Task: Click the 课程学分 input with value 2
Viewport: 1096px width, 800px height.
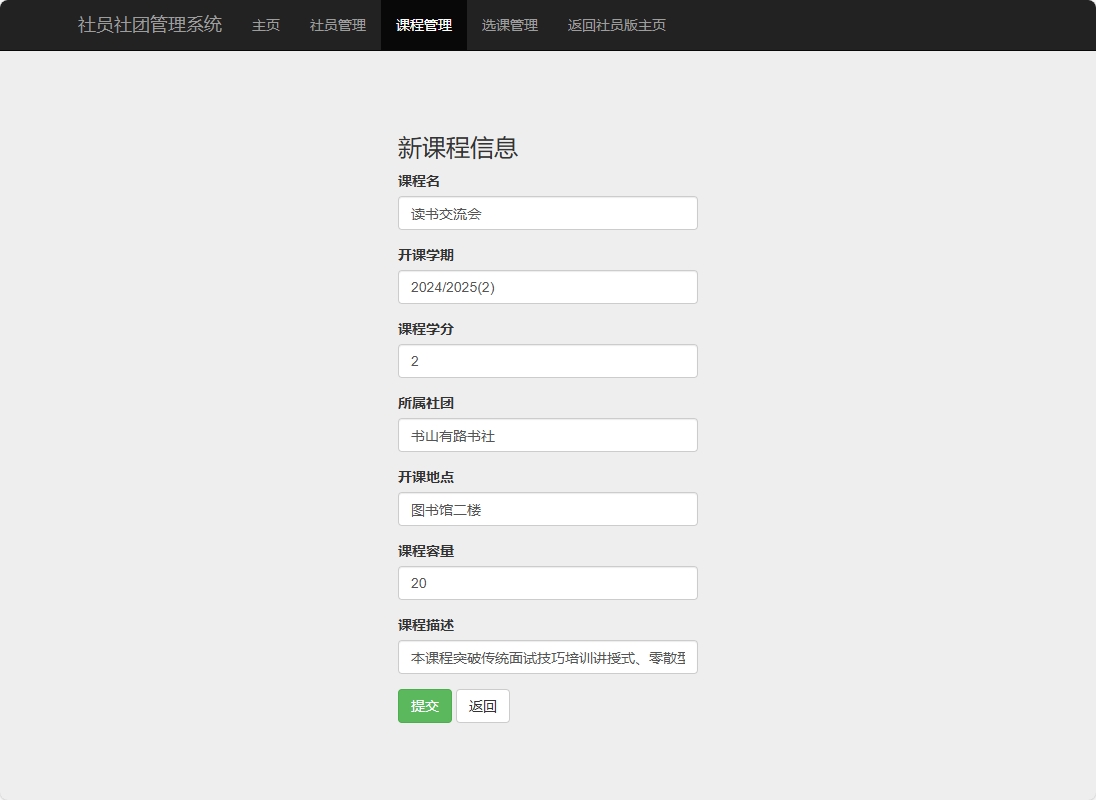Action: coord(547,361)
